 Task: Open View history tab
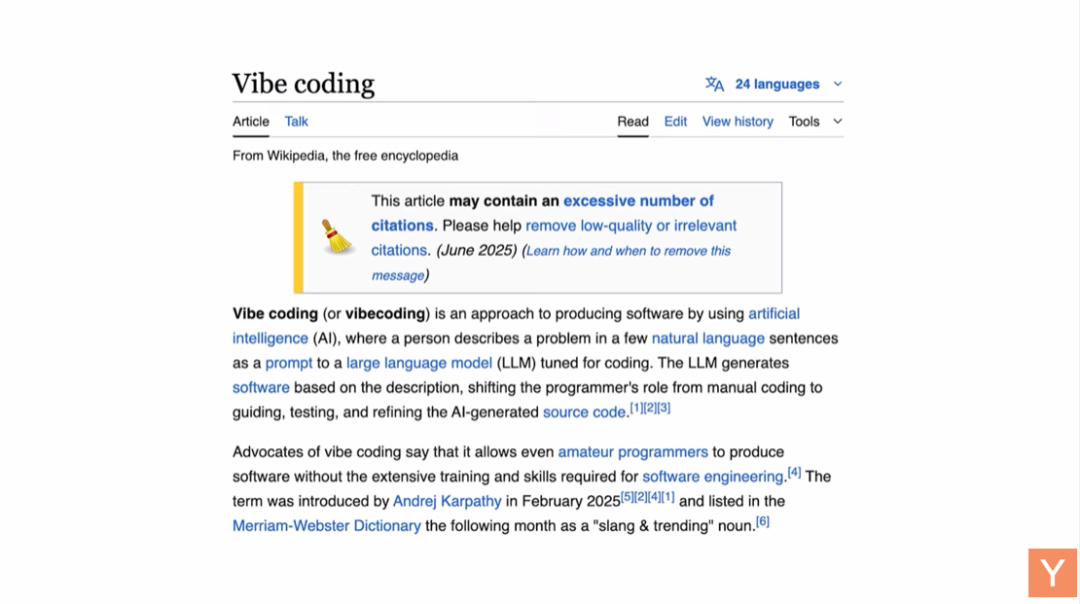738,121
